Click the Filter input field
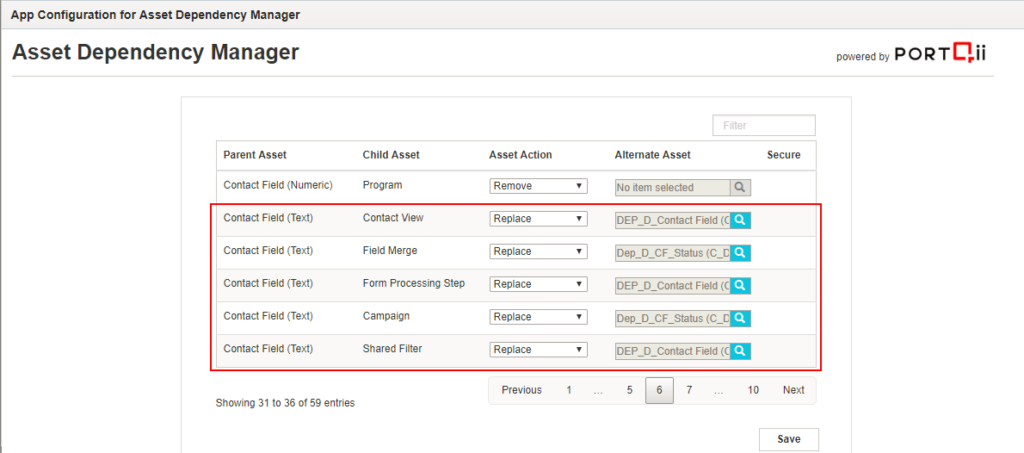 pyautogui.click(x=764, y=126)
